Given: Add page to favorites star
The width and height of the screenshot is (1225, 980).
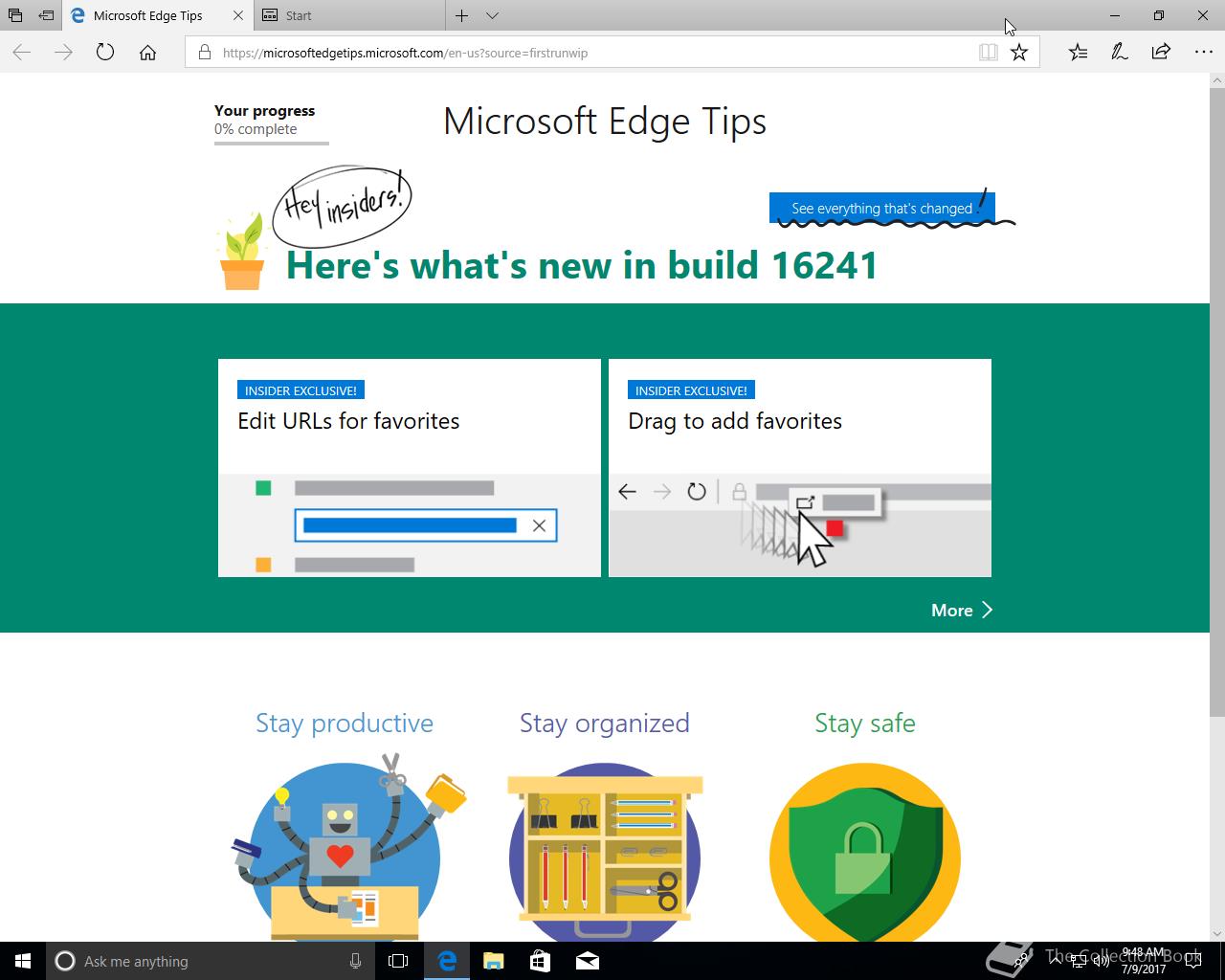Looking at the screenshot, I should coord(1019,53).
